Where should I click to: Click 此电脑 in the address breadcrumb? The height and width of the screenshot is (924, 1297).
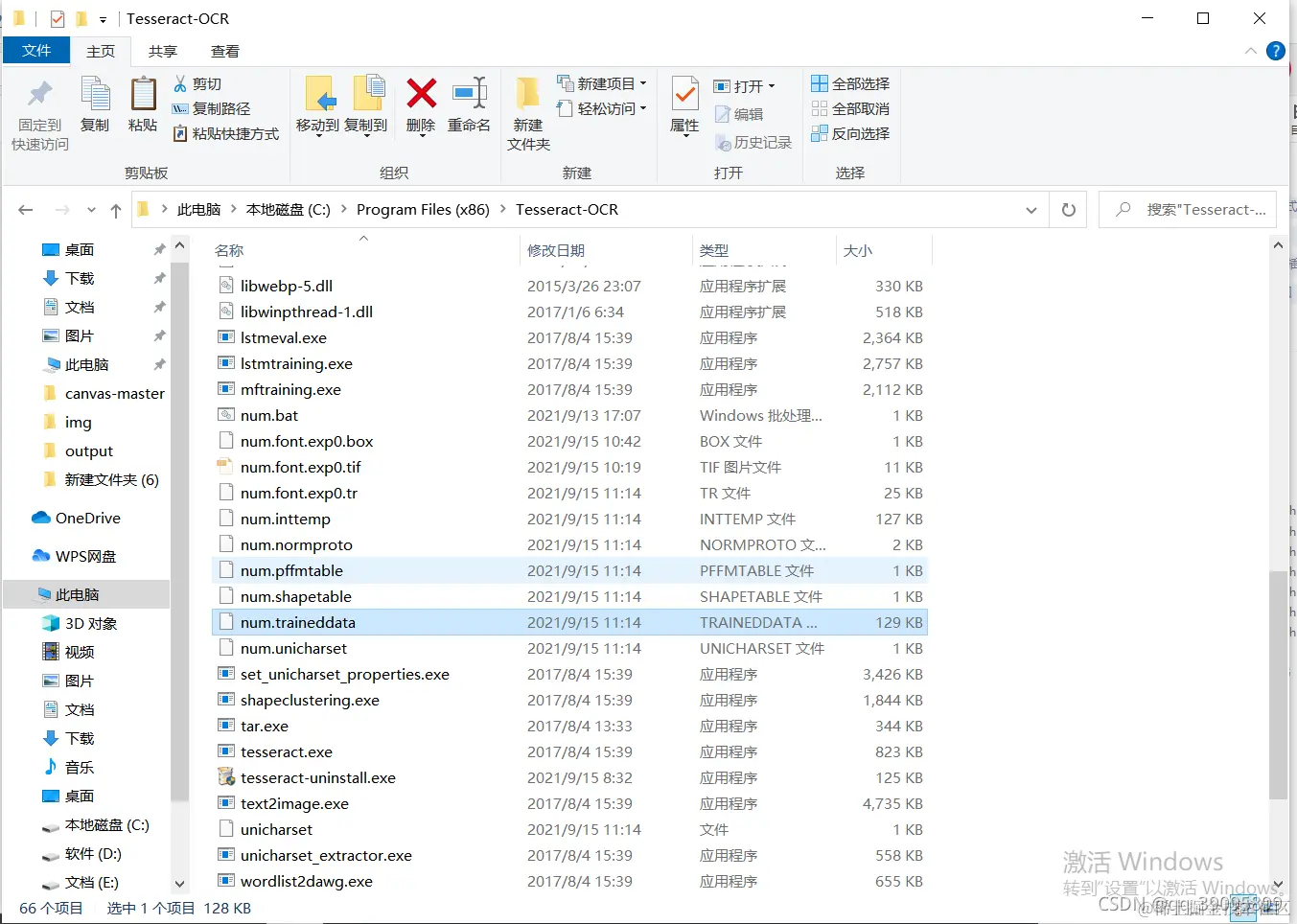tap(198, 210)
